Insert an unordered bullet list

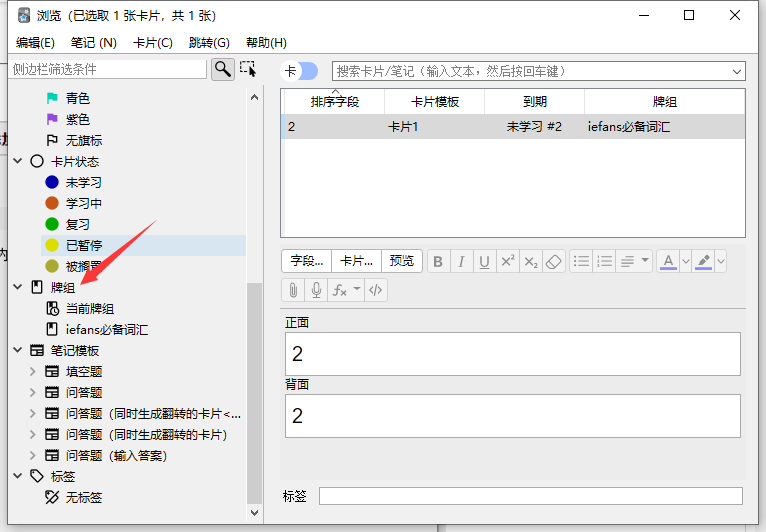click(x=581, y=261)
